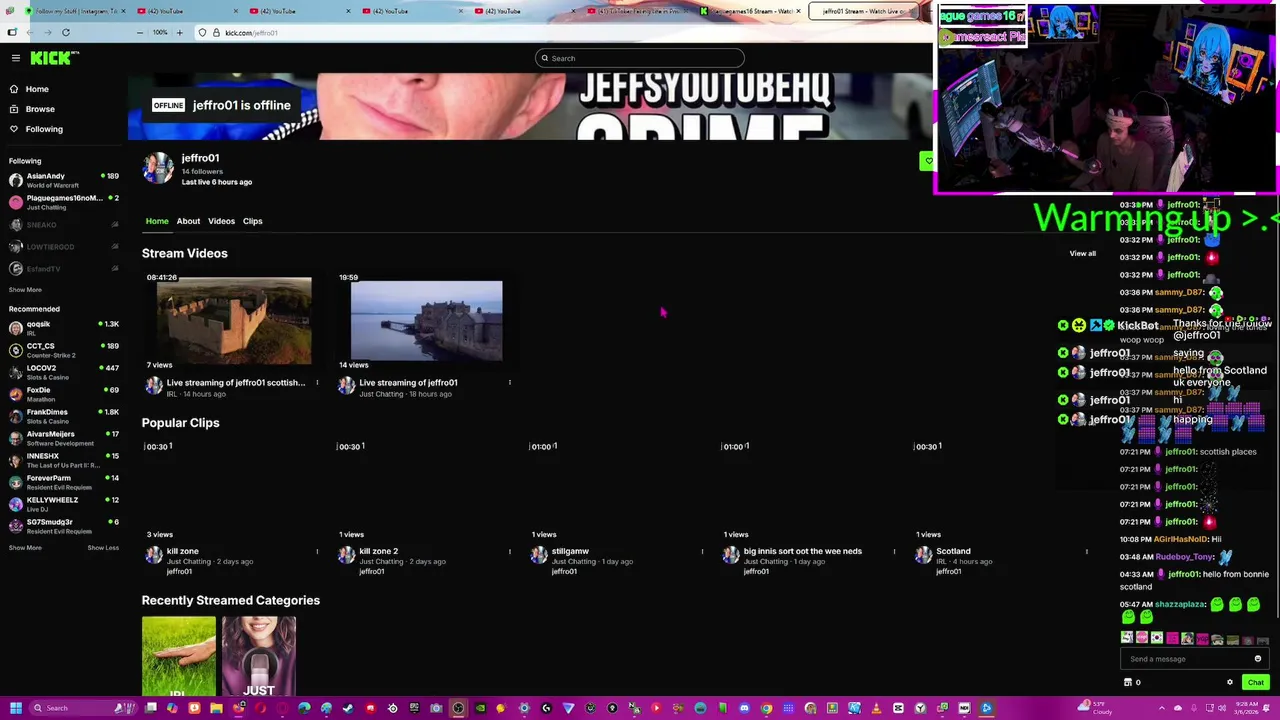
Task: Click the green Chat button
Action: (x=1255, y=682)
